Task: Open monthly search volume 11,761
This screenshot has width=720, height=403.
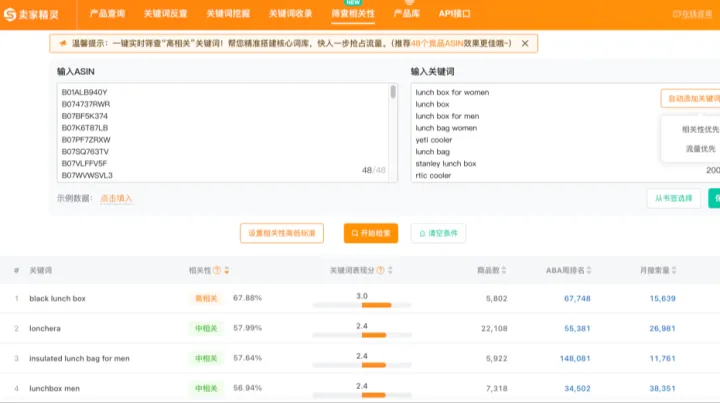Action: pos(662,358)
